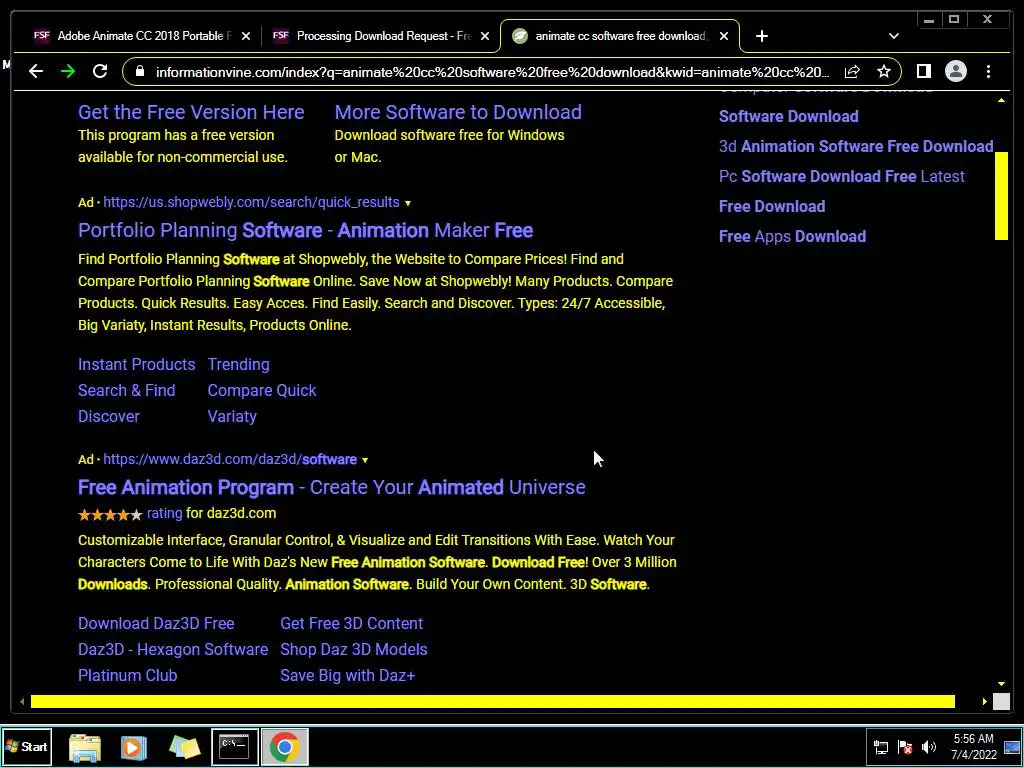Image resolution: width=1024 pixels, height=768 pixels.
Task: Open Get Free 3D Content sitelink
Action: pos(351,624)
